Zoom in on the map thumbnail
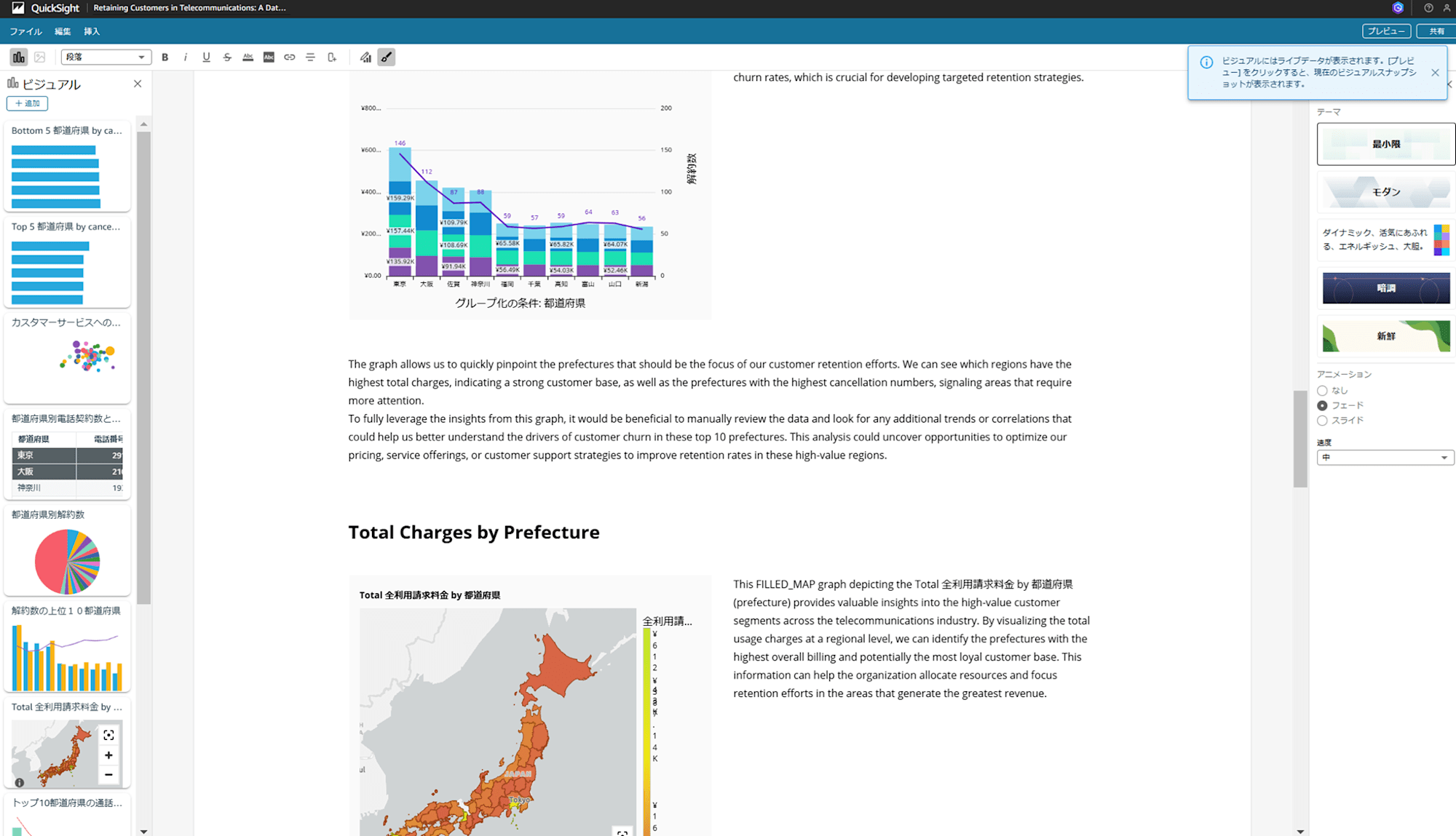Screen dimensions: 1456x836 [x=108, y=755]
